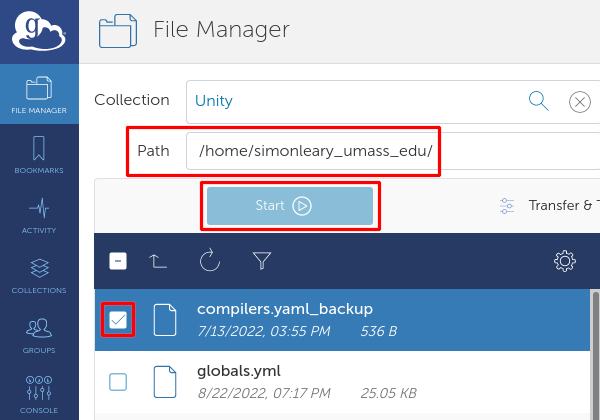
Task: Open the Groups sidebar section
Action: [39, 335]
